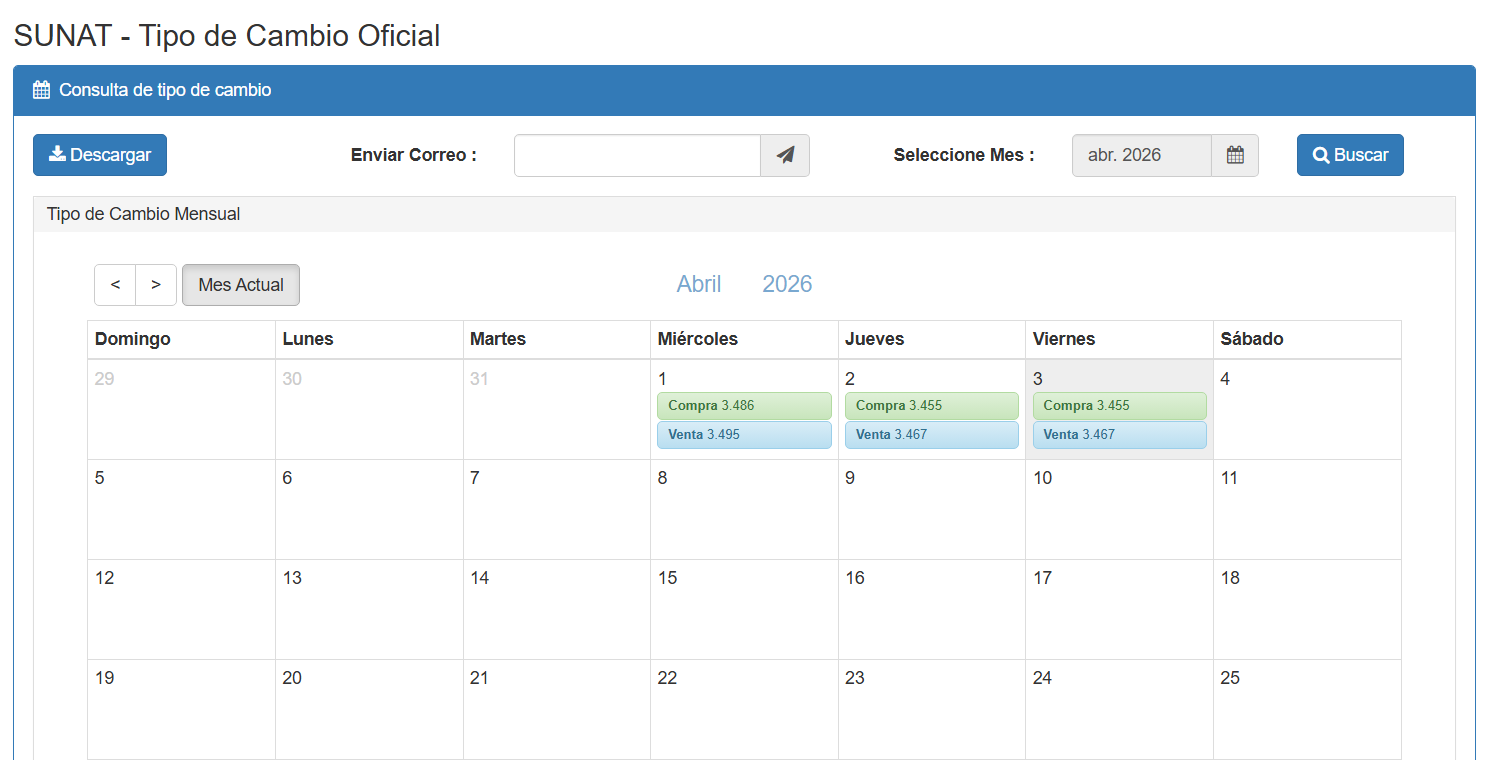Select Venta 3.467 on Friday April 3
This screenshot has width=1488, height=760.
1119,435
